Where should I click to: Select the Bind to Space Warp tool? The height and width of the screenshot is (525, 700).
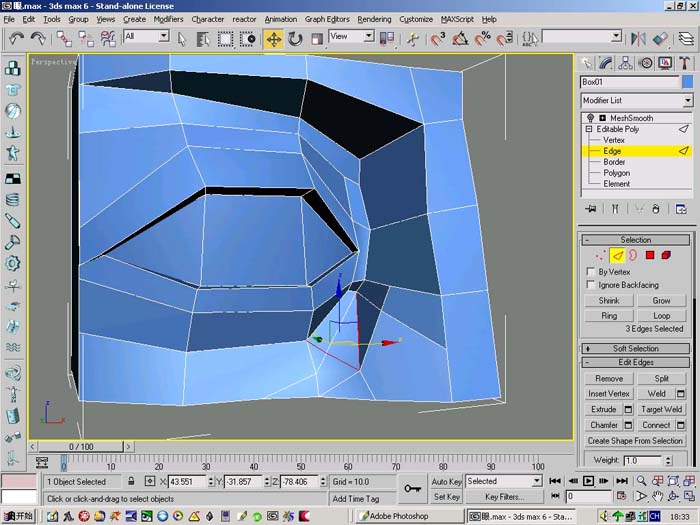pyautogui.click(x=108, y=39)
